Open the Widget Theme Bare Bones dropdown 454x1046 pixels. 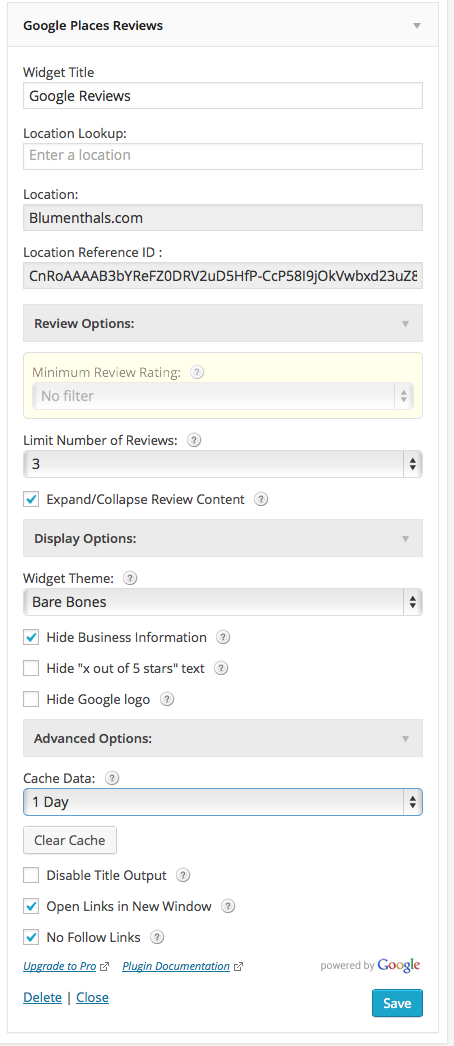(x=223, y=602)
